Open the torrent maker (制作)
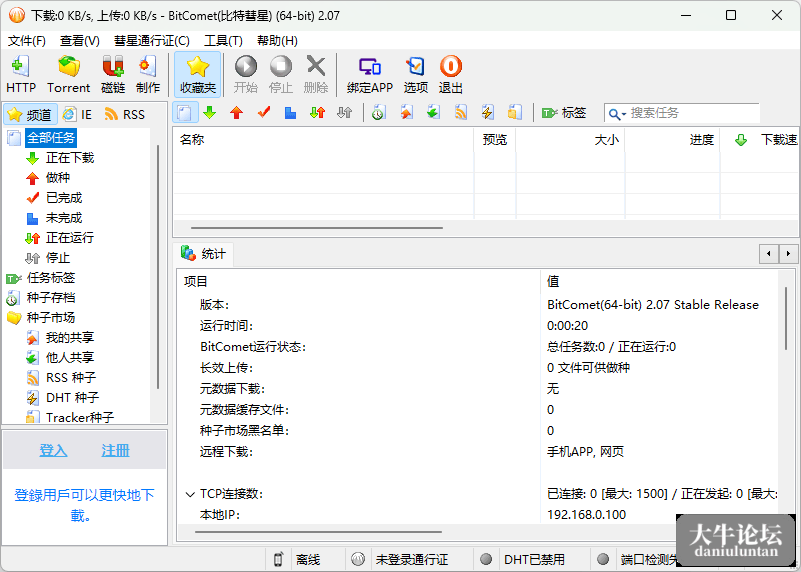Image resolution: width=801 pixels, height=572 pixels. point(148,75)
